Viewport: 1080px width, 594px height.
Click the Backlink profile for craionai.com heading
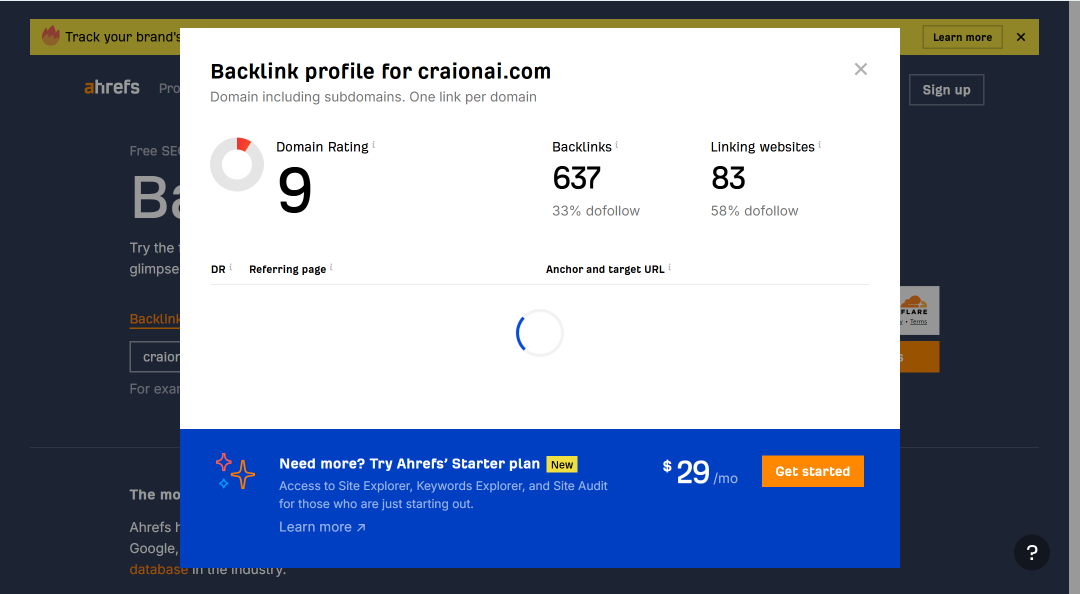pyautogui.click(x=380, y=72)
